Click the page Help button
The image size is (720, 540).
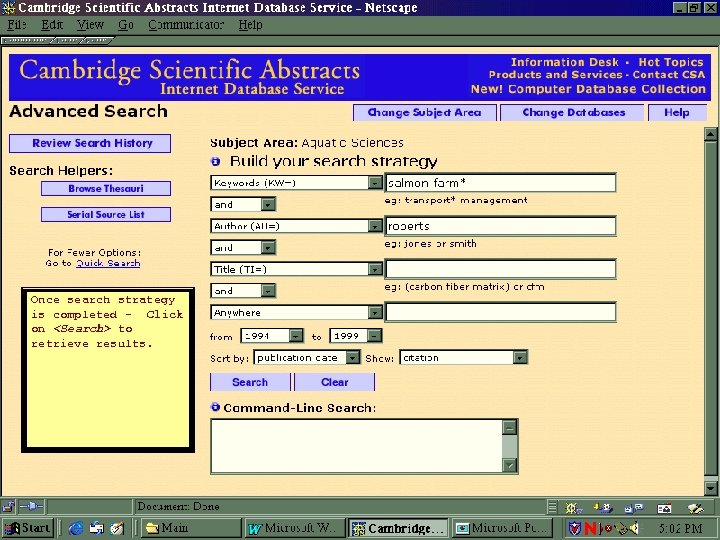click(x=677, y=112)
